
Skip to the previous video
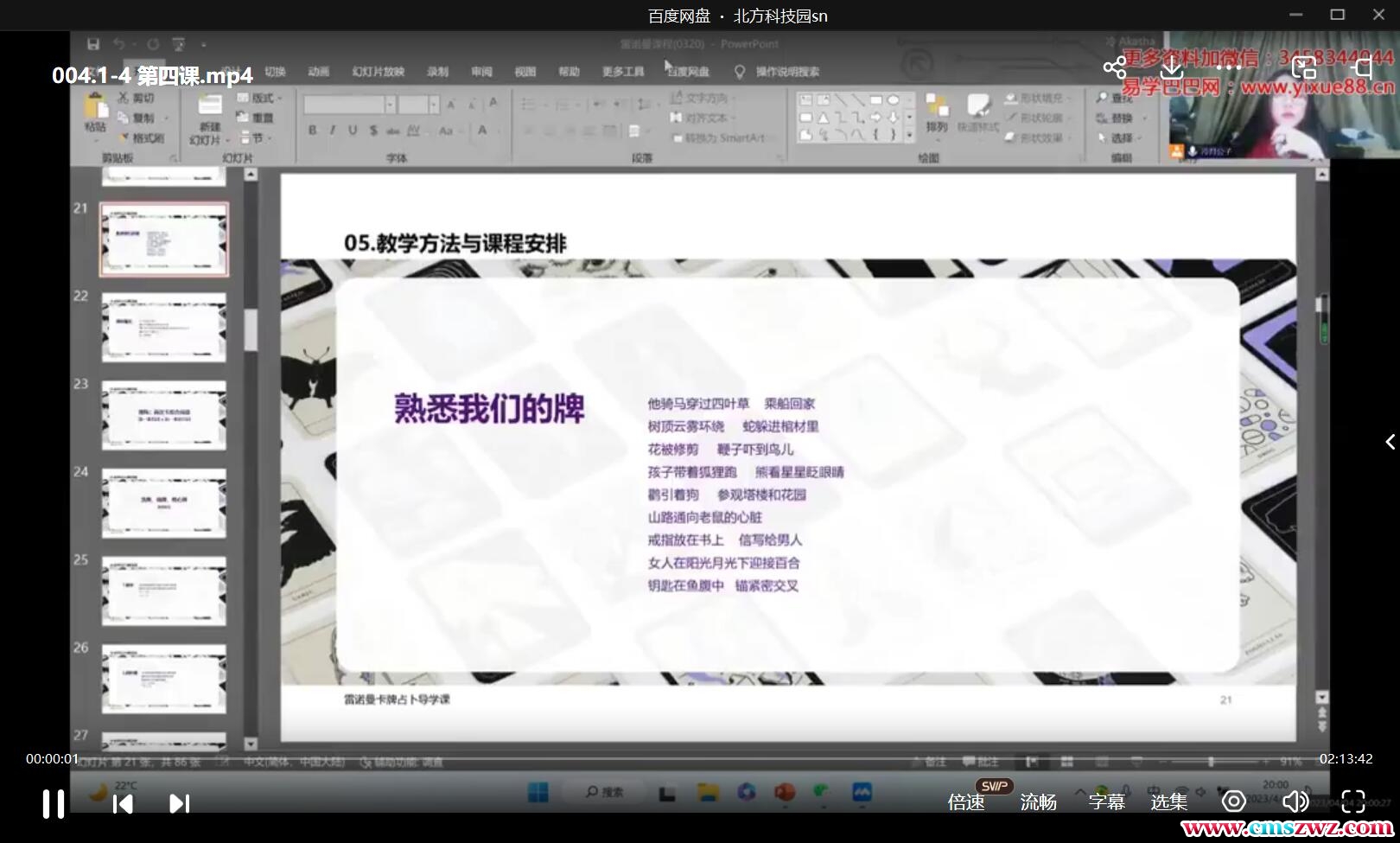(x=123, y=804)
